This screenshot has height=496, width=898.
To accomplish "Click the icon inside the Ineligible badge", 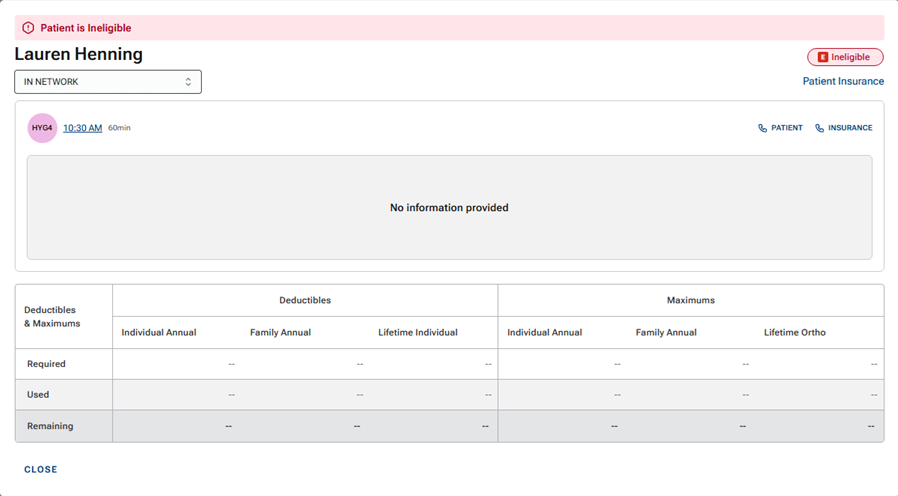I will coord(823,57).
